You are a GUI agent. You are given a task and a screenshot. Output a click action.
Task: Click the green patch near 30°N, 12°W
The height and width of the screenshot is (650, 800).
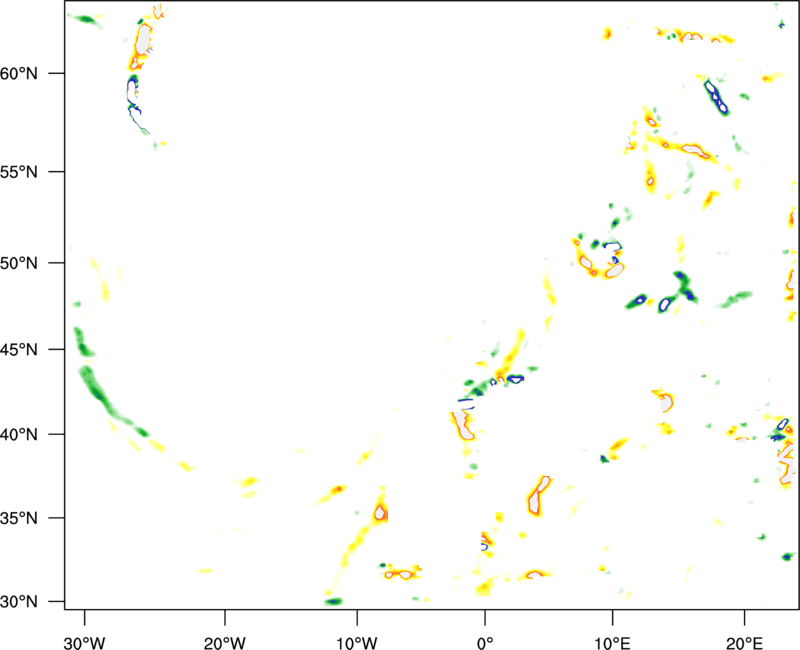click(333, 601)
